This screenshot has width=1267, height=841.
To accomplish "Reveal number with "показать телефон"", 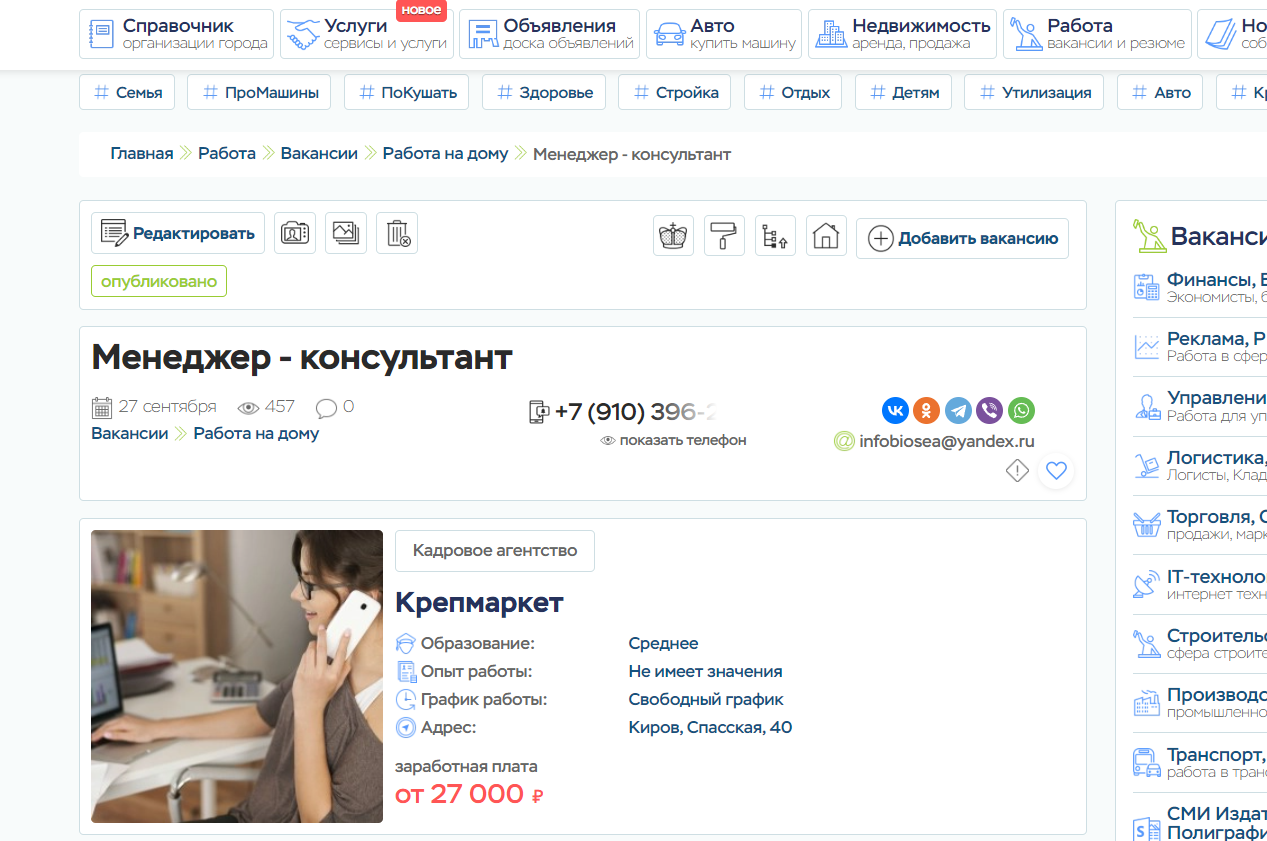I will coord(673,440).
